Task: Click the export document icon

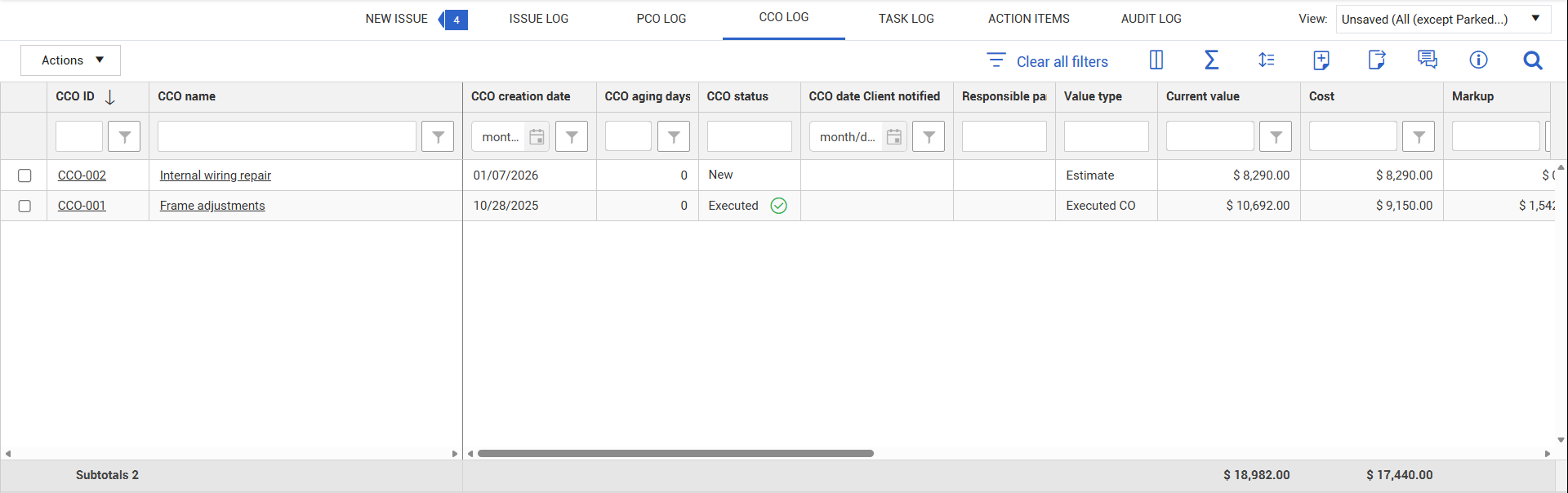Action: pyautogui.click(x=1376, y=60)
